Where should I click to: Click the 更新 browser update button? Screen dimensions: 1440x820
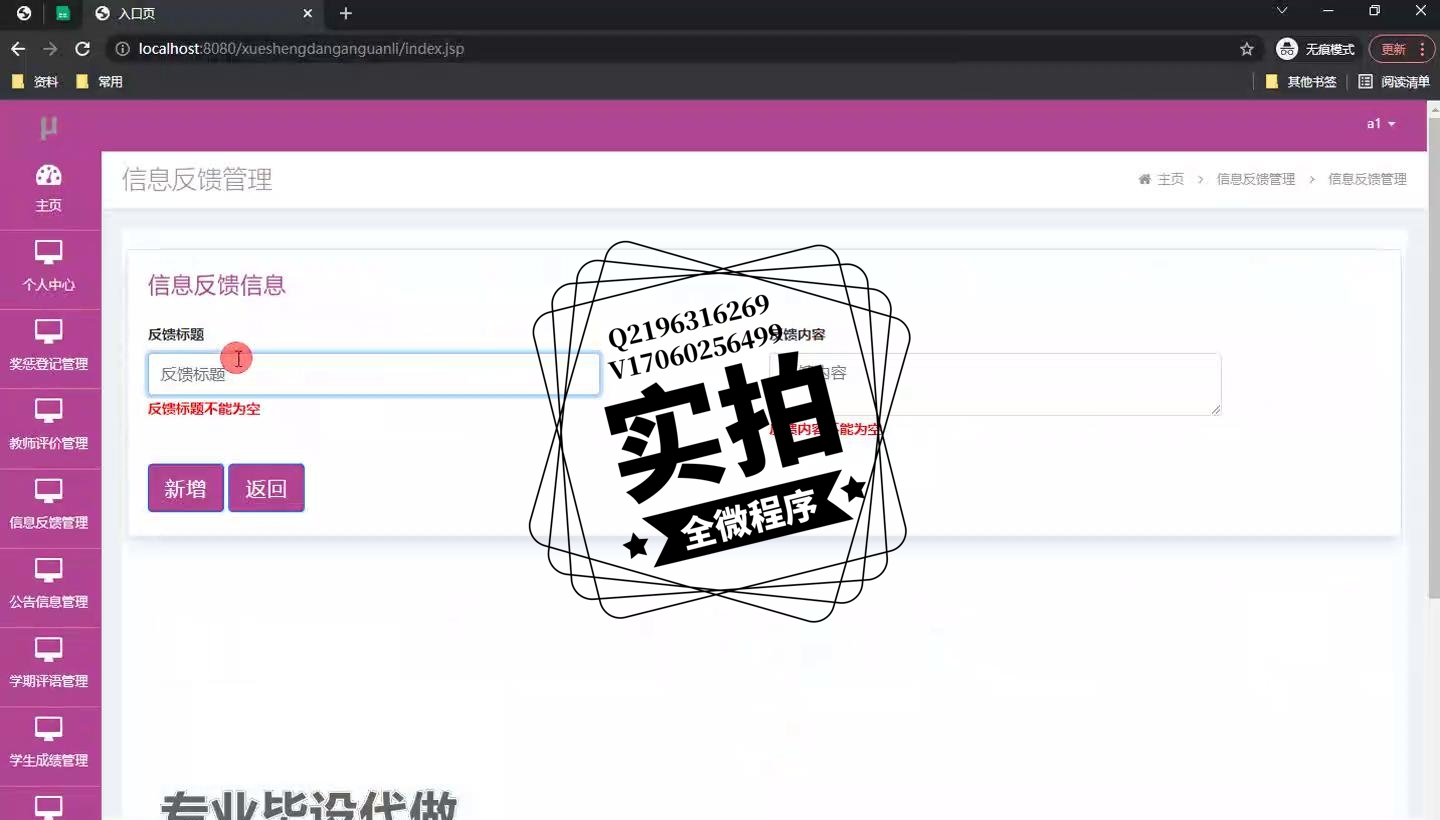point(1402,49)
